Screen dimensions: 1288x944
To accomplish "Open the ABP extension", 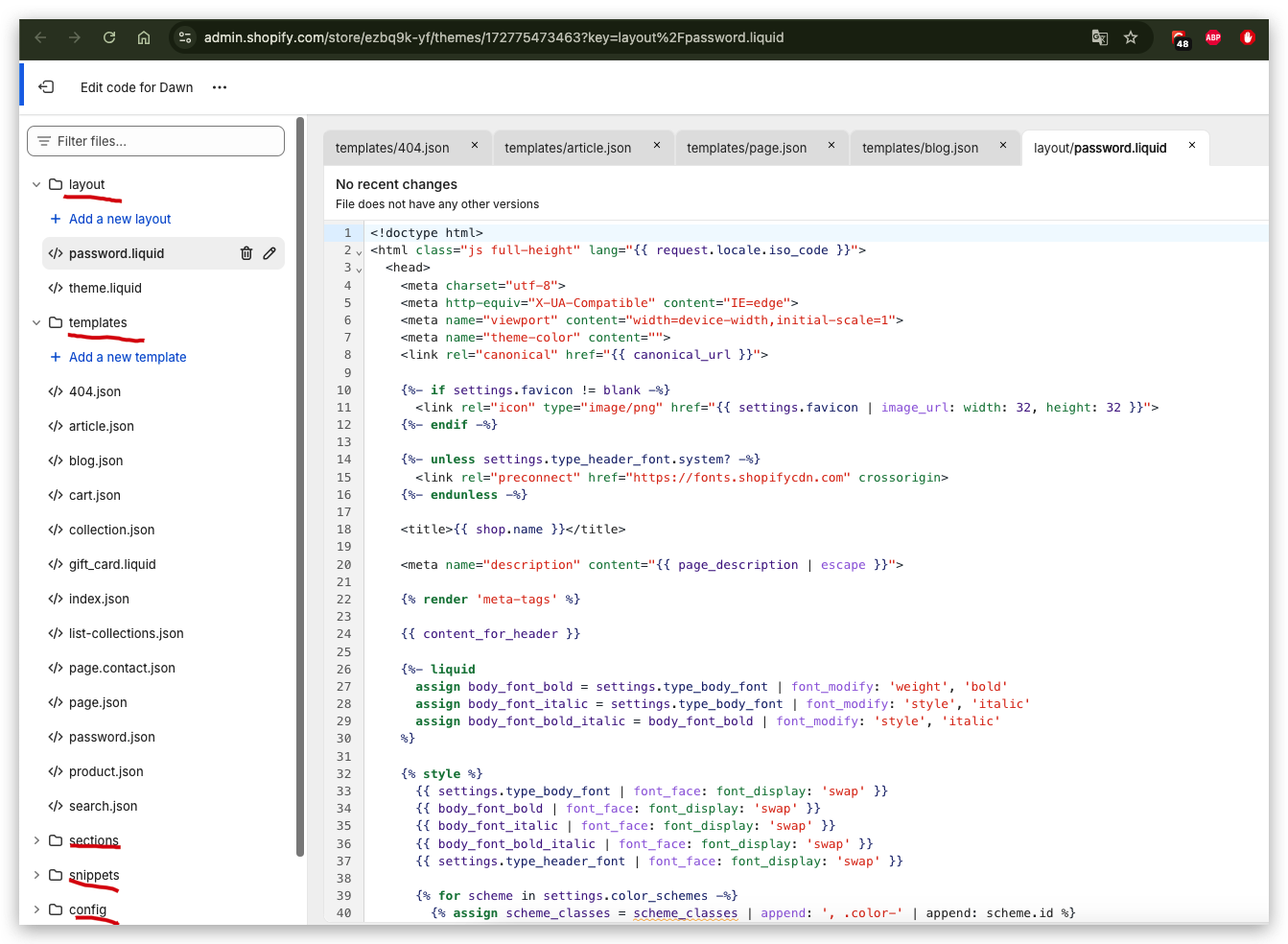I will (x=1213, y=37).
